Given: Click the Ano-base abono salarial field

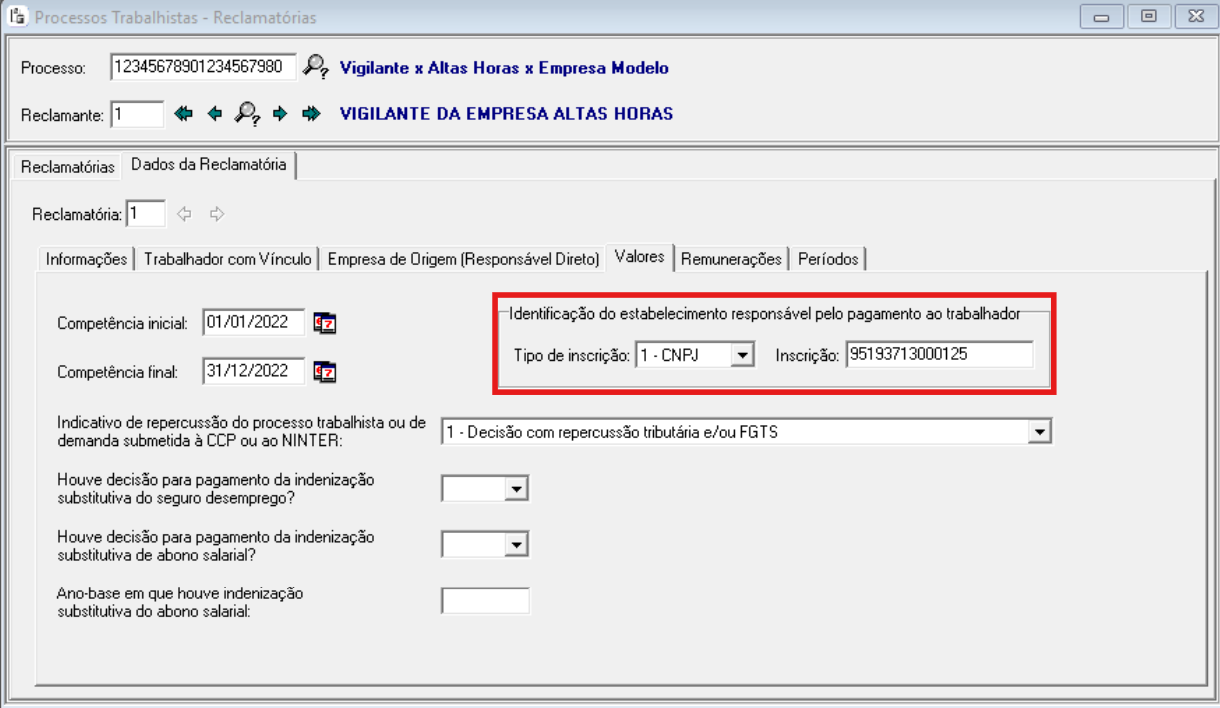Looking at the screenshot, I should [x=484, y=600].
